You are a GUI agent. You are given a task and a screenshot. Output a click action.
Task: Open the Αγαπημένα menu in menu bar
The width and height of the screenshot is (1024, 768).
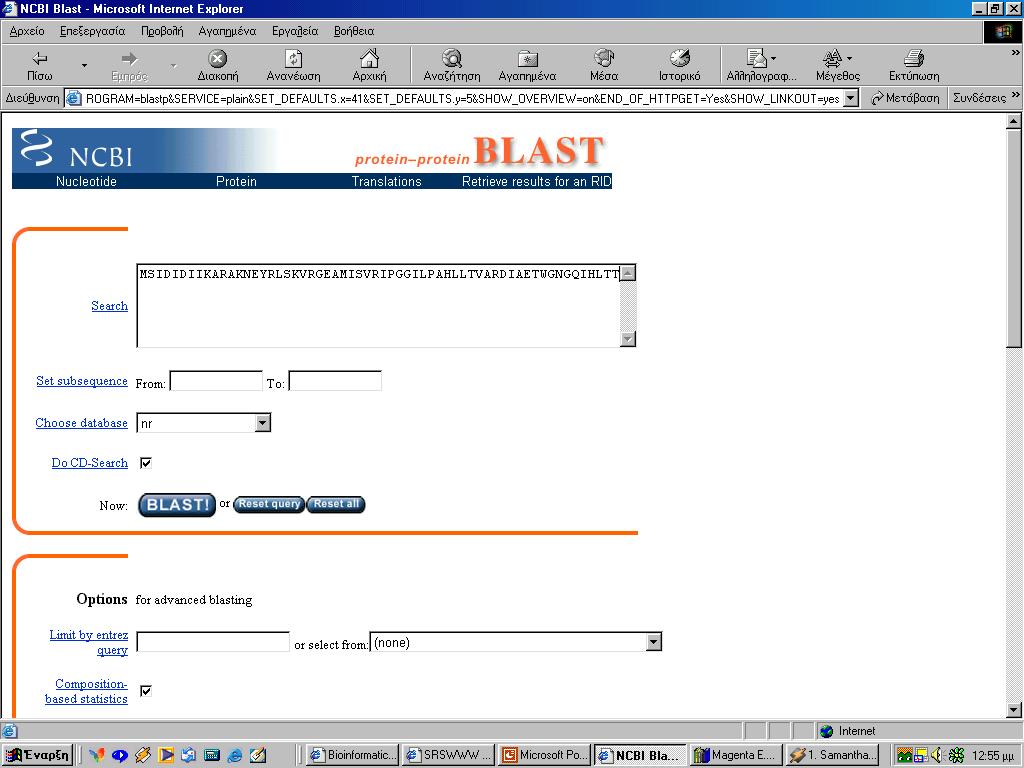click(x=227, y=31)
